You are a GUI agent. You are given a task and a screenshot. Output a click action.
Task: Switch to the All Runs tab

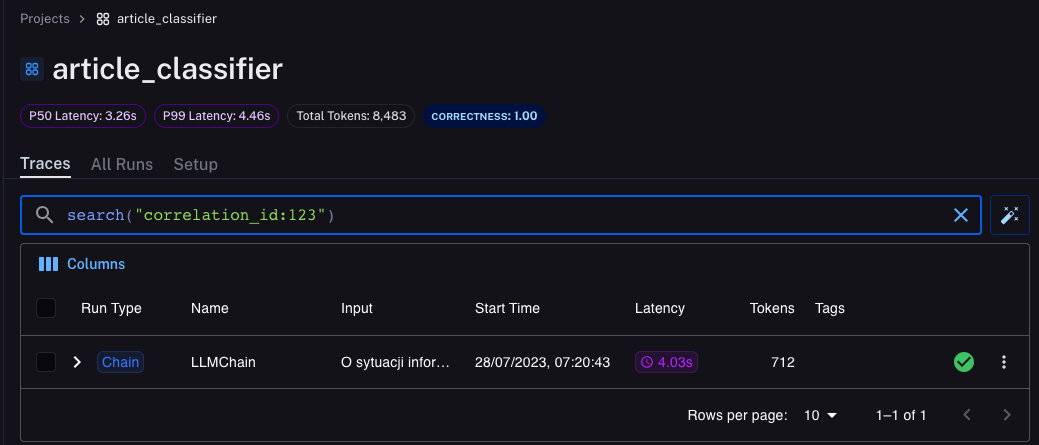click(x=121, y=164)
